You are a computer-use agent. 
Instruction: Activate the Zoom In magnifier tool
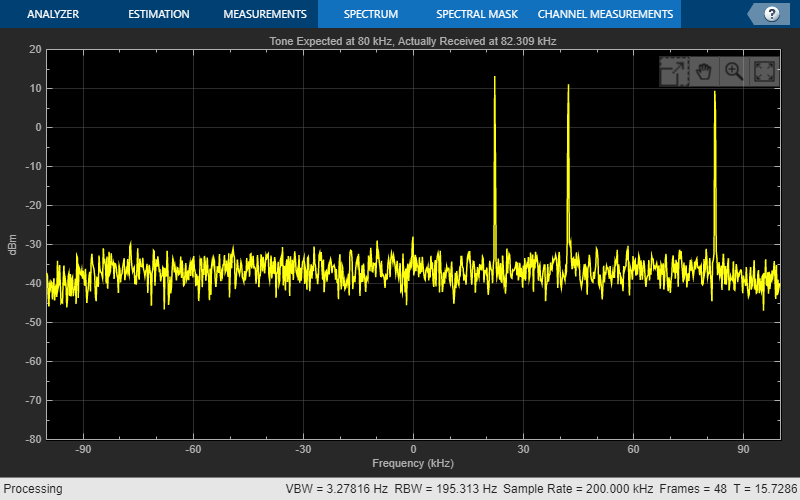click(733, 71)
